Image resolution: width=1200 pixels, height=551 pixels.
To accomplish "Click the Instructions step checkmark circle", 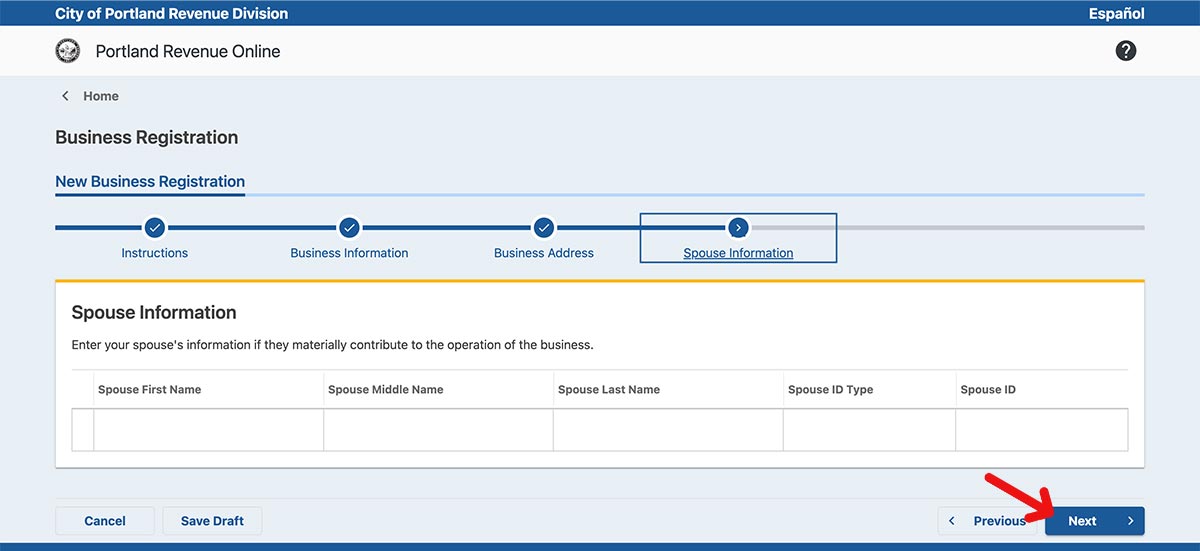I will tap(155, 227).
